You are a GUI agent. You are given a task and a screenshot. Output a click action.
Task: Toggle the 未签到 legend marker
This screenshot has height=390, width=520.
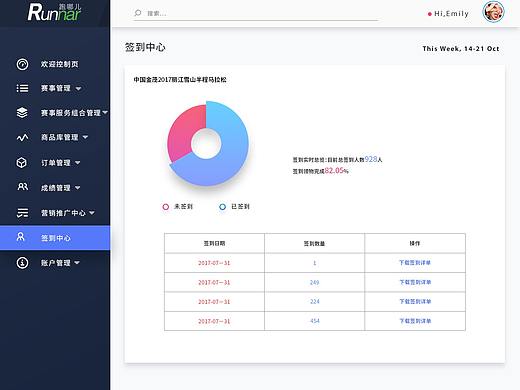point(166,207)
